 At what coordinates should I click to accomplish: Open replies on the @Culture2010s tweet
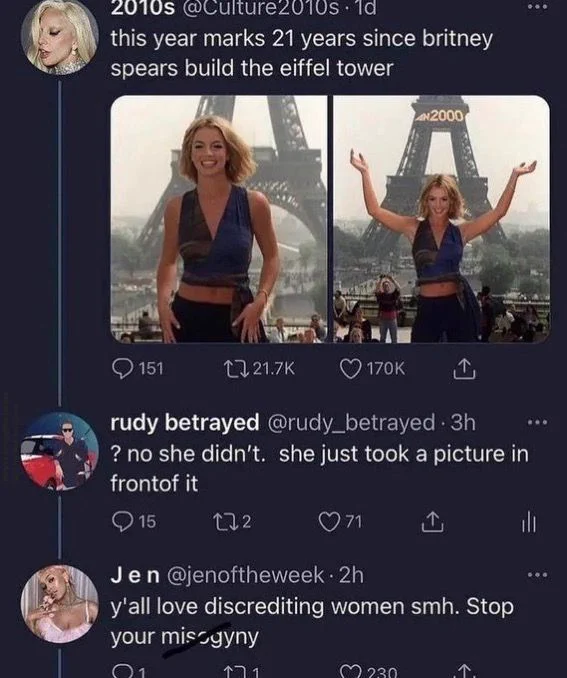[137, 369]
